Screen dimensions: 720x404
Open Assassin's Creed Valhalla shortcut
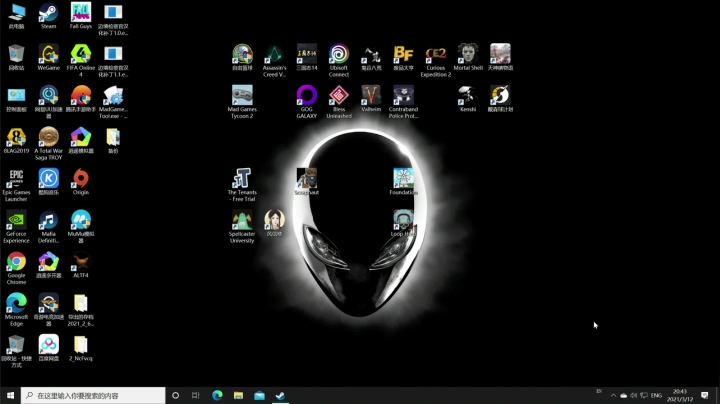(275, 61)
